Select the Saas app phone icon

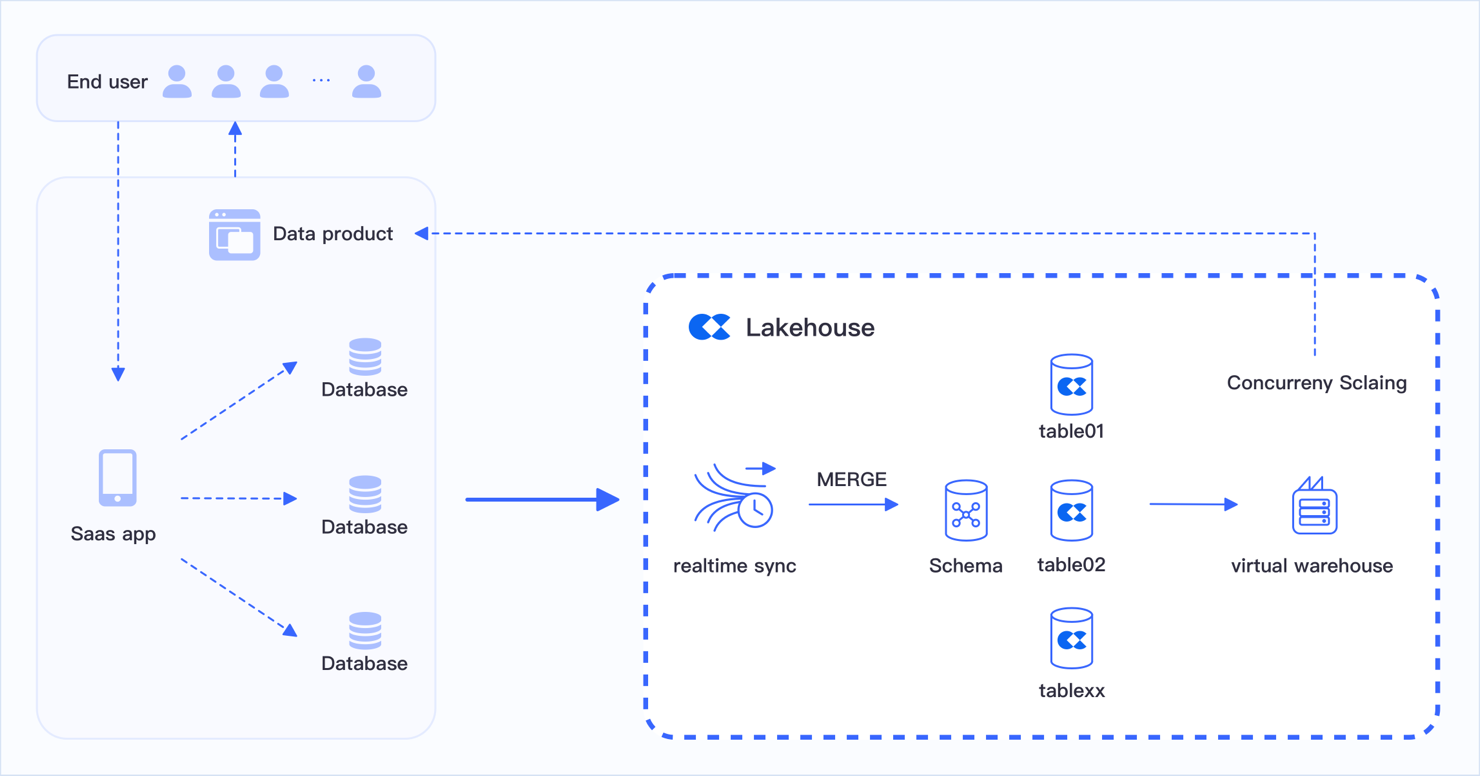tap(117, 478)
